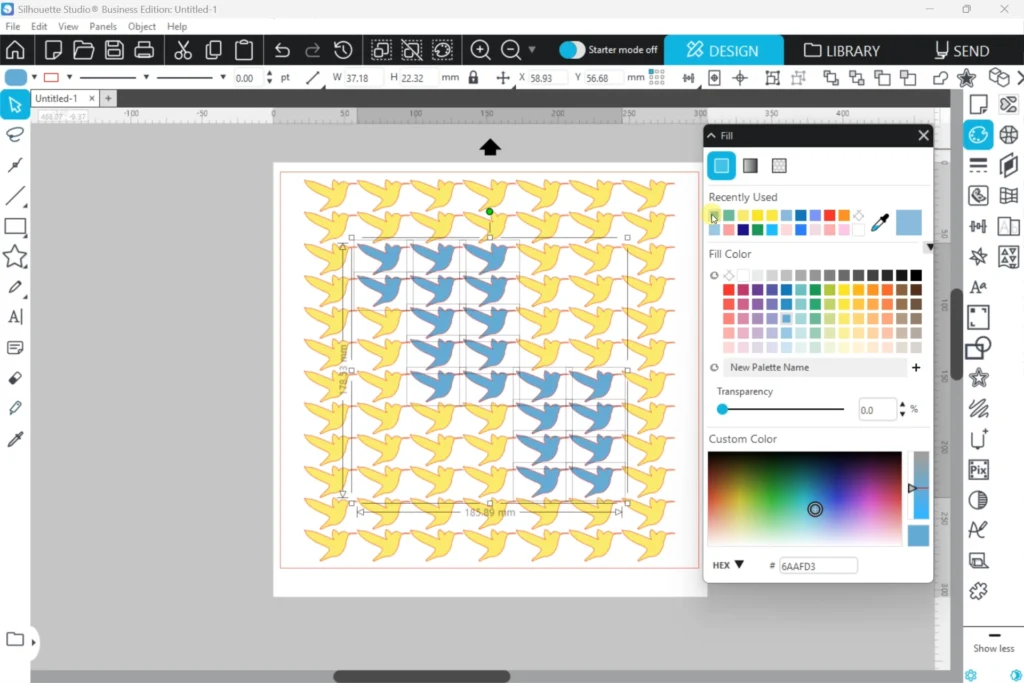The height and width of the screenshot is (683, 1024).
Task: Switch to the LIBRARY tab
Action: point(841,50)
